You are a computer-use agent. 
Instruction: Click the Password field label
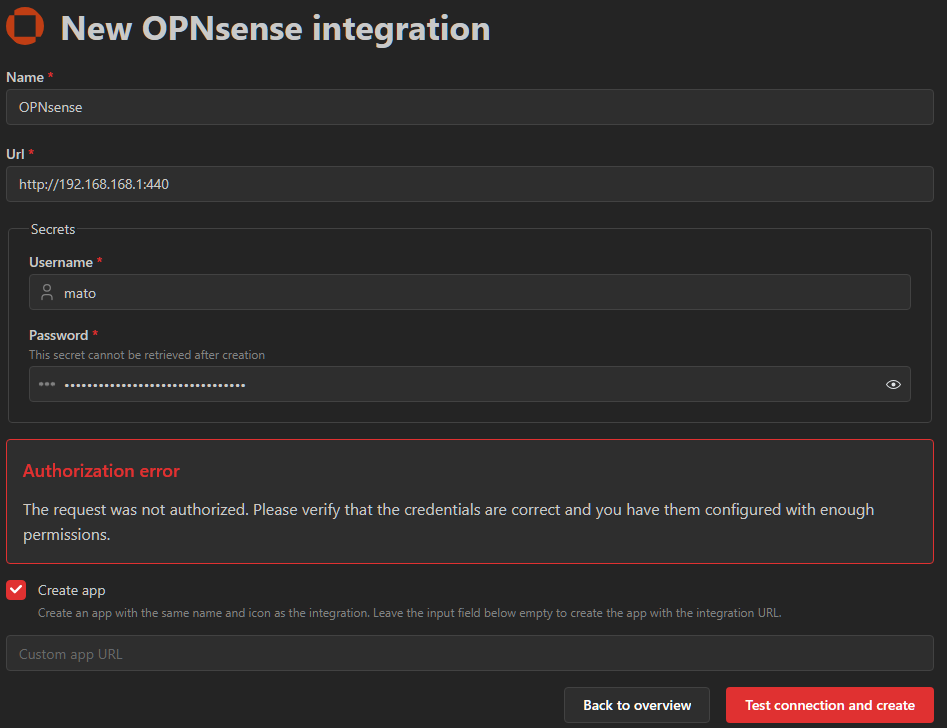59,335
